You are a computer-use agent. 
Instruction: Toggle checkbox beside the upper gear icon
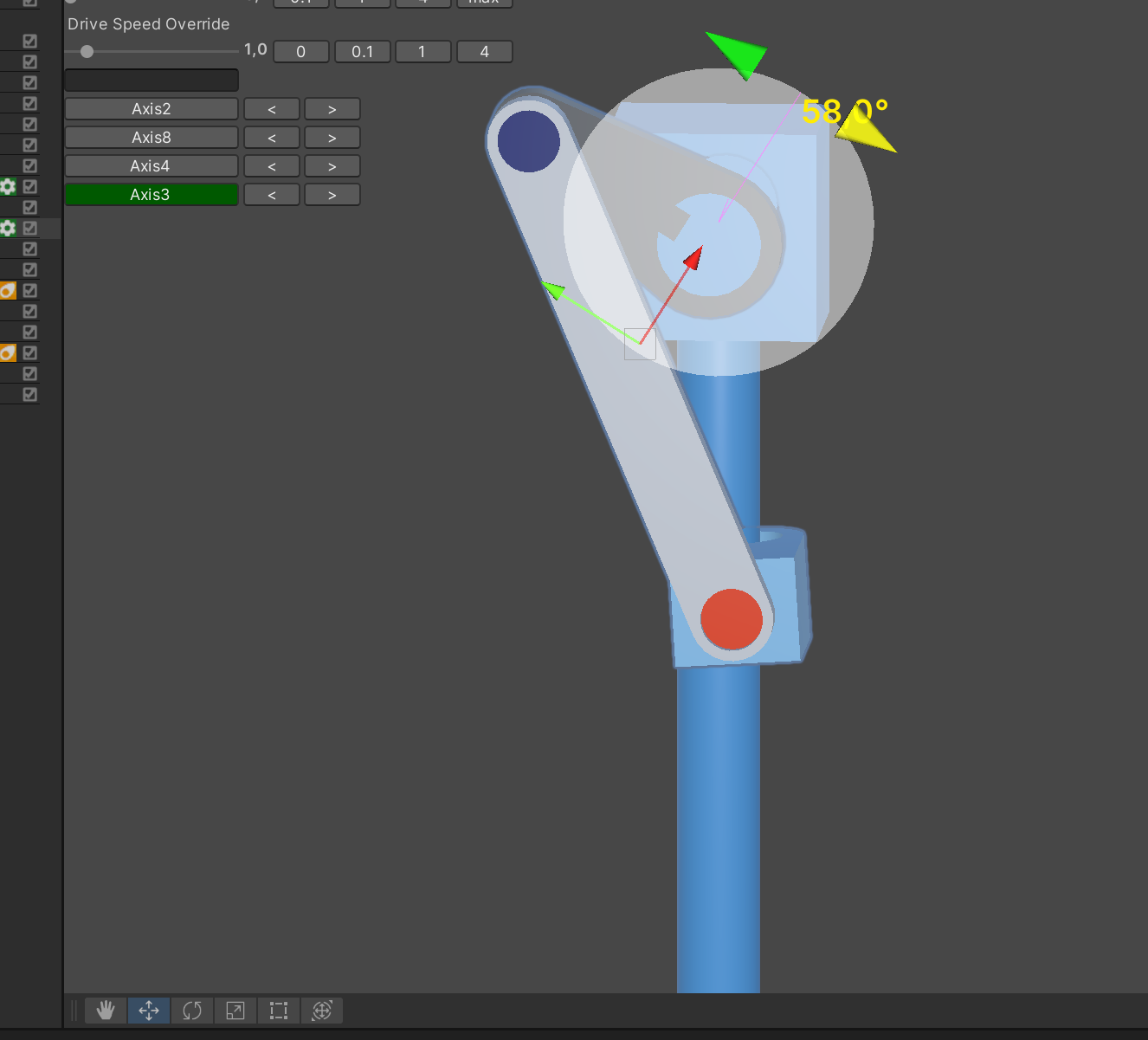pos(30,186)
